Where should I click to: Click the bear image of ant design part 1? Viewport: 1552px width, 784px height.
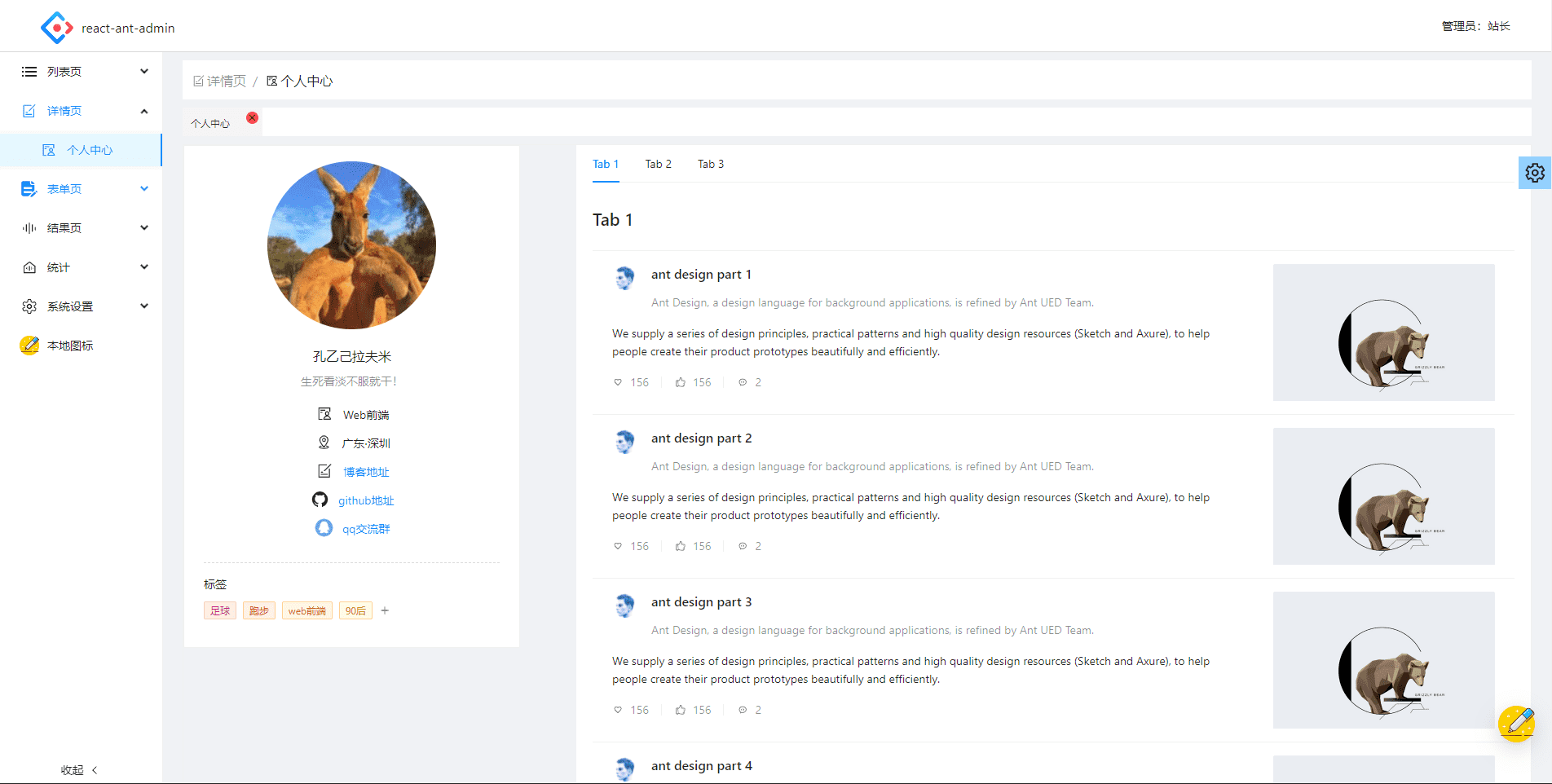pos(1383,333)
